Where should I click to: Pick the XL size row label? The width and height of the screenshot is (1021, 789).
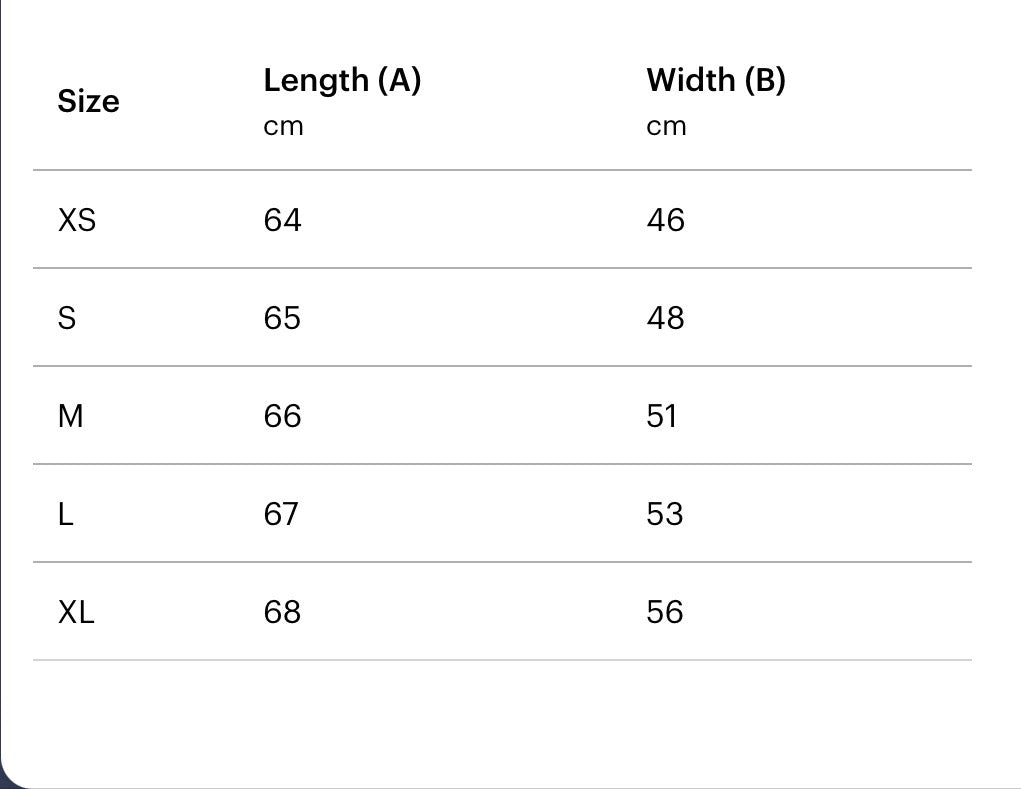(76, 611)
